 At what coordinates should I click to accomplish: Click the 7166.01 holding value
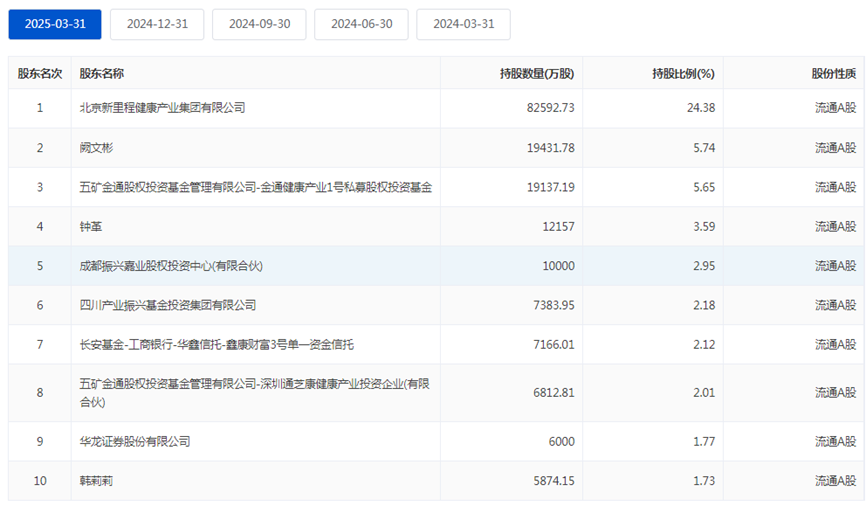(554, 345)
